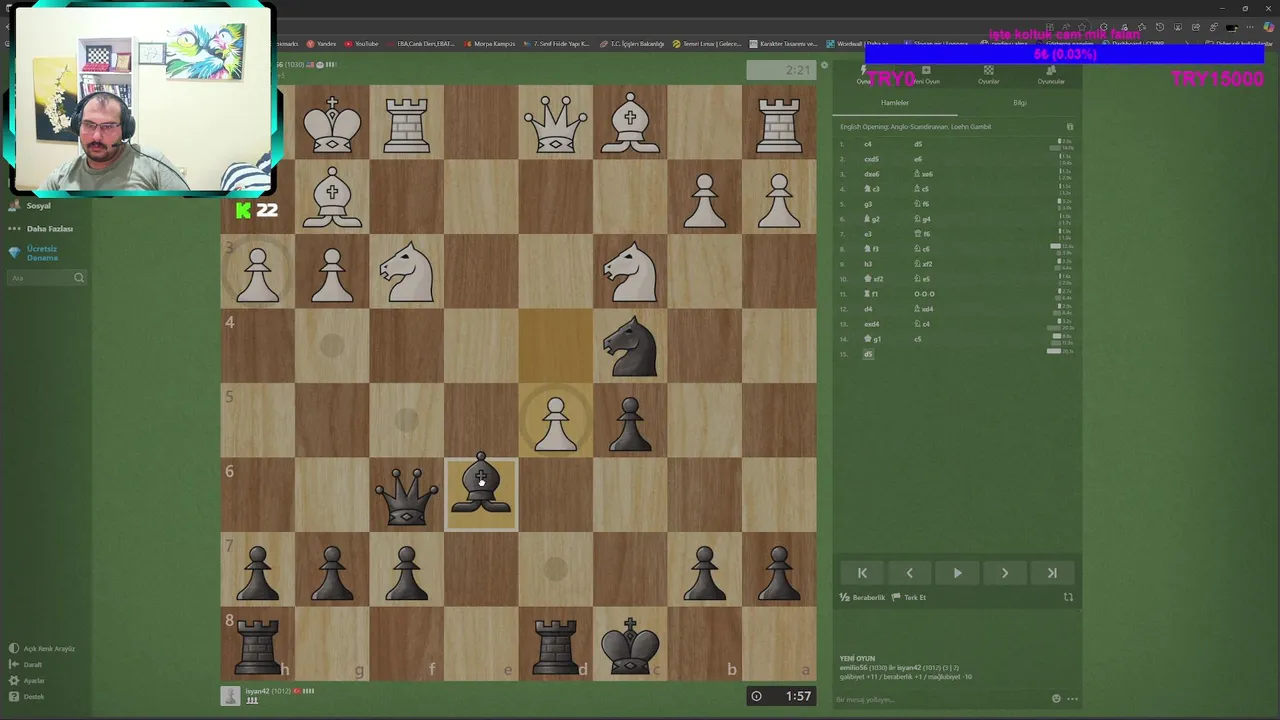Switch to the Hamleler tab
This screenshot has width=1280, height=720.
pos(895,103)
